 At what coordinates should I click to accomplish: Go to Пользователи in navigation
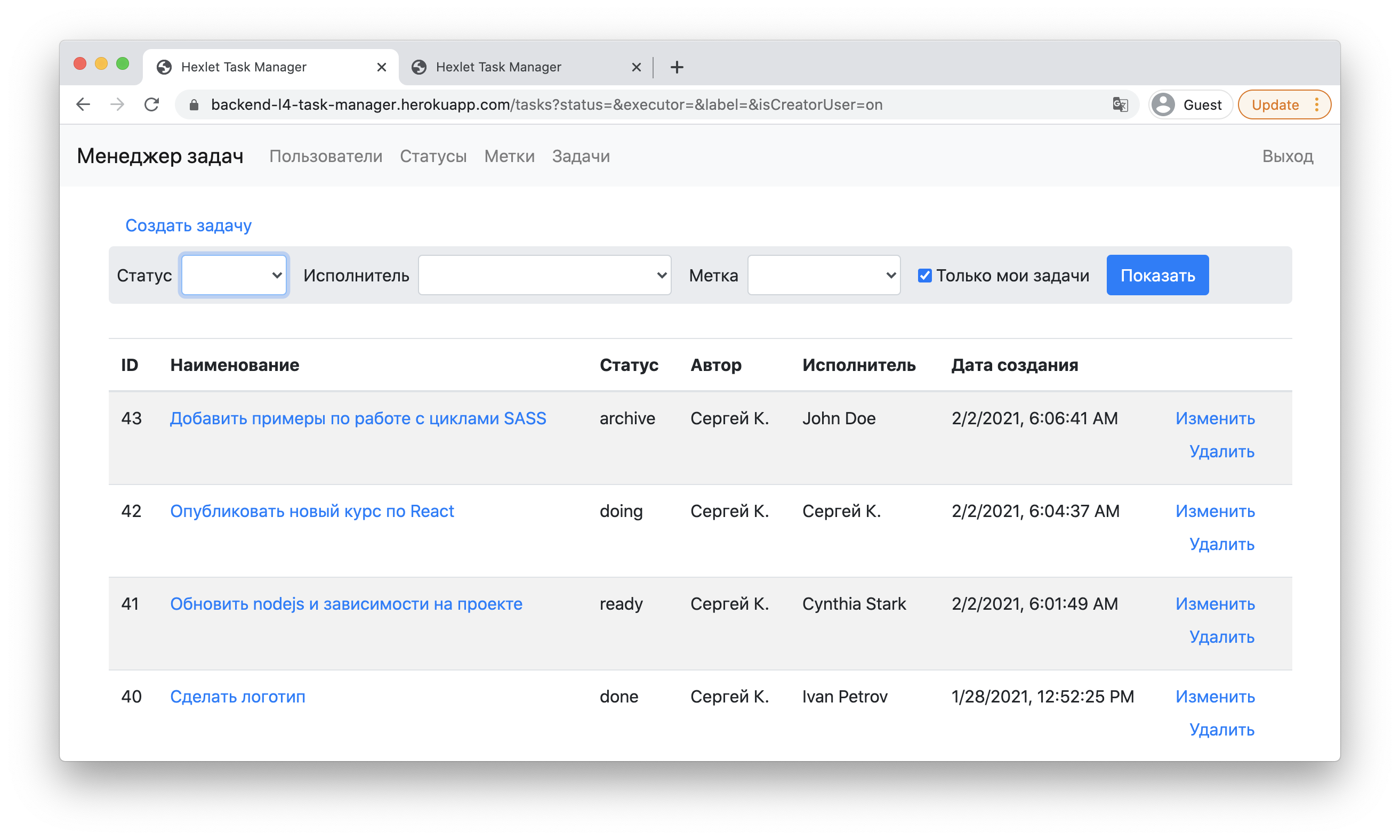click(x=326, y=156)
